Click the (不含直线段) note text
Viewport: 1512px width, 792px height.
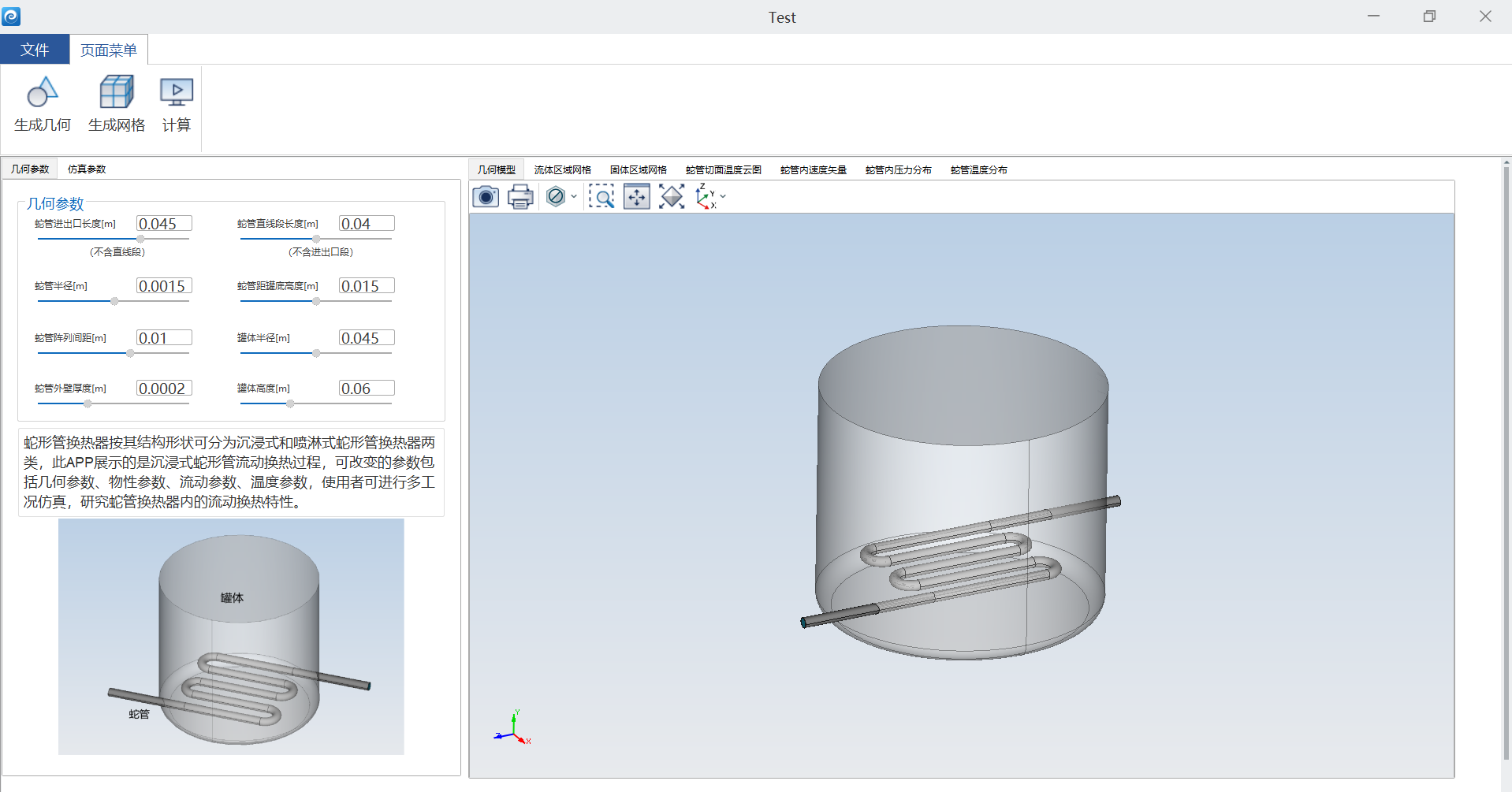[x=117, y=252]
